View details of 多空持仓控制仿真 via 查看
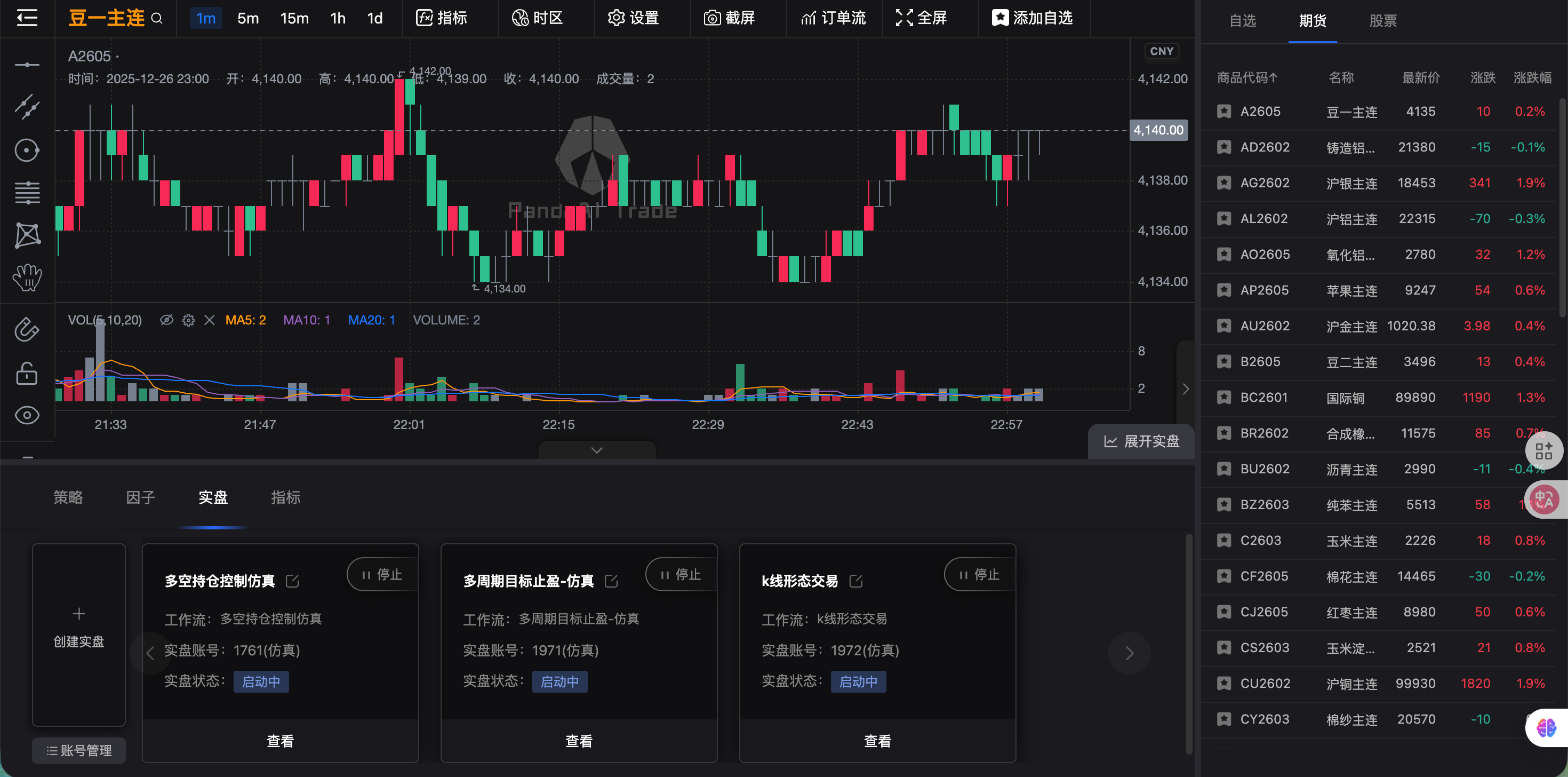The width and height of the screenshot is (1568, 777). [281, 741]
